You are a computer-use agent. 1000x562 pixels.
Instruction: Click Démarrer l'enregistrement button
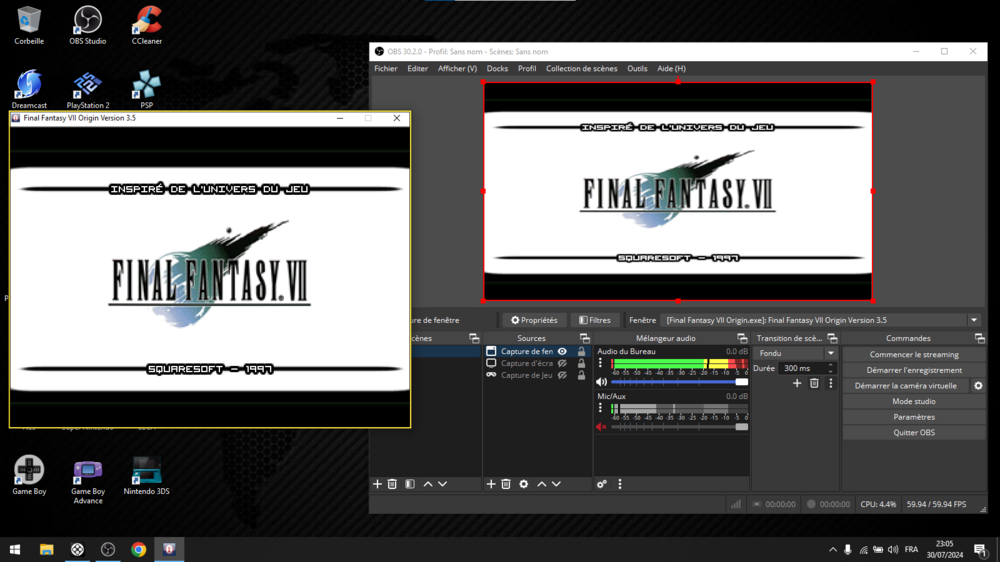tap(913, 370)
